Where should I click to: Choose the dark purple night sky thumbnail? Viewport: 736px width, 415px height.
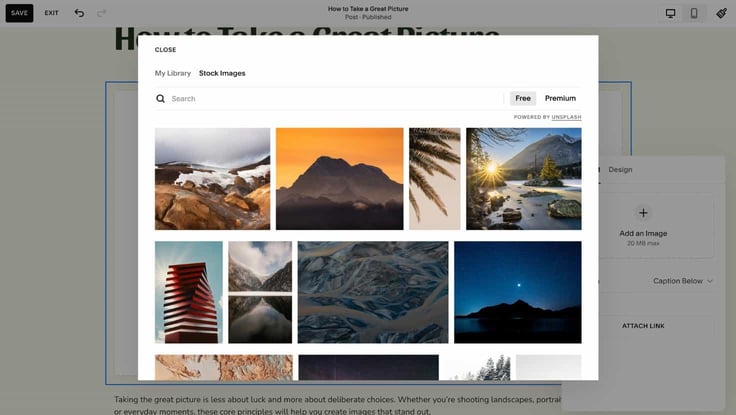(368, 367)
